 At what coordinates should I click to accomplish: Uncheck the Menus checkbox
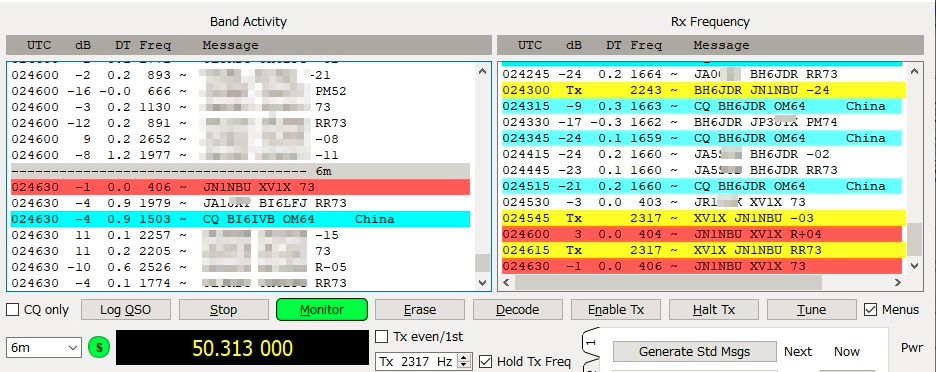pos(871,309)
